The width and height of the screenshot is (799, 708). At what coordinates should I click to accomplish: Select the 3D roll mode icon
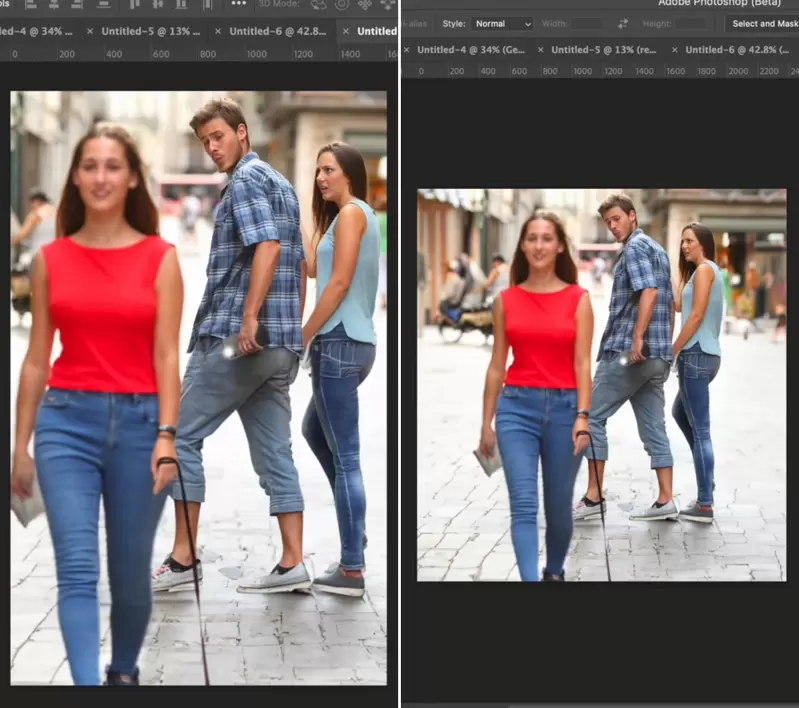[x=342, y=4]
